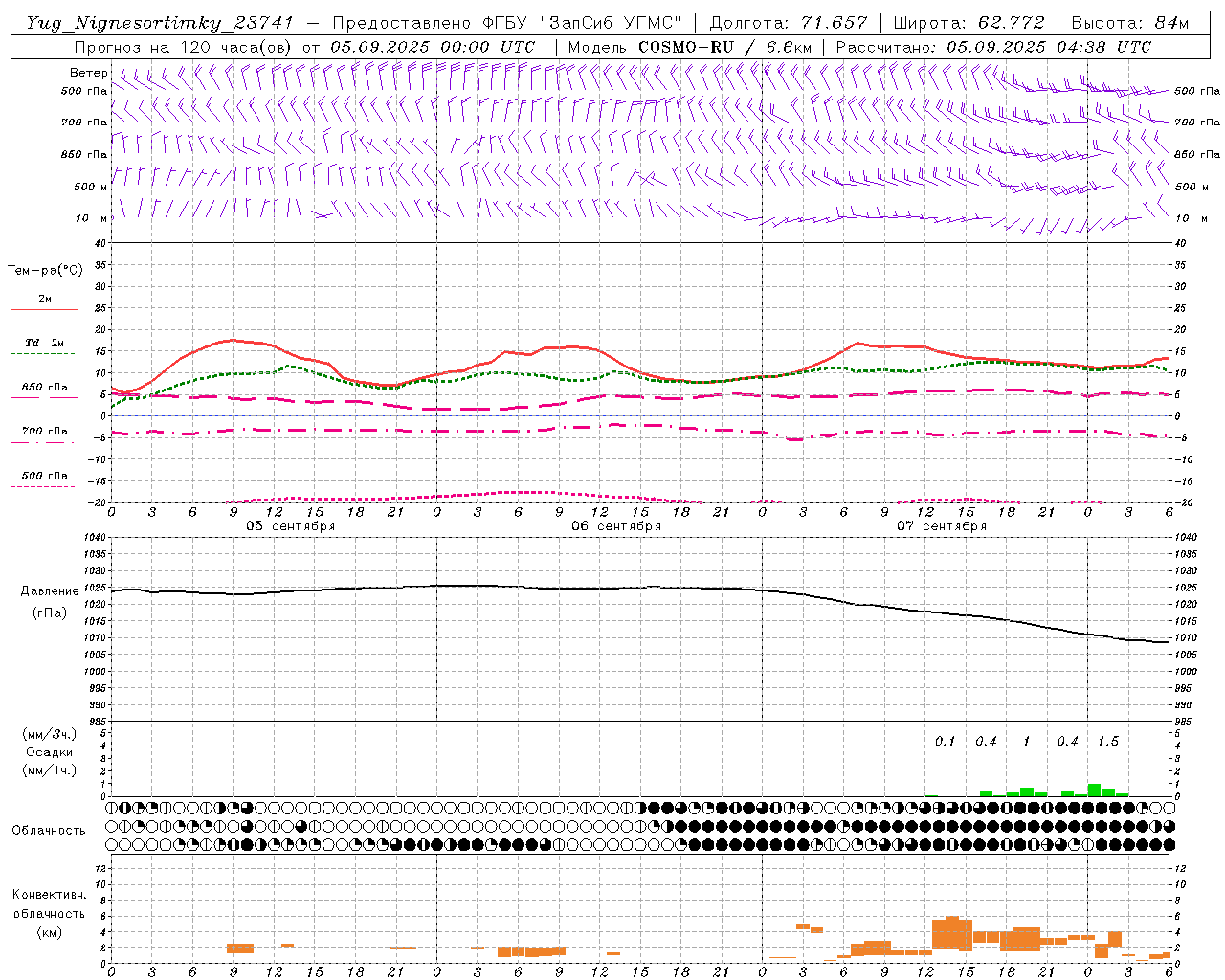Click the red line sample under 2м legend

click(x=44, y=310)
